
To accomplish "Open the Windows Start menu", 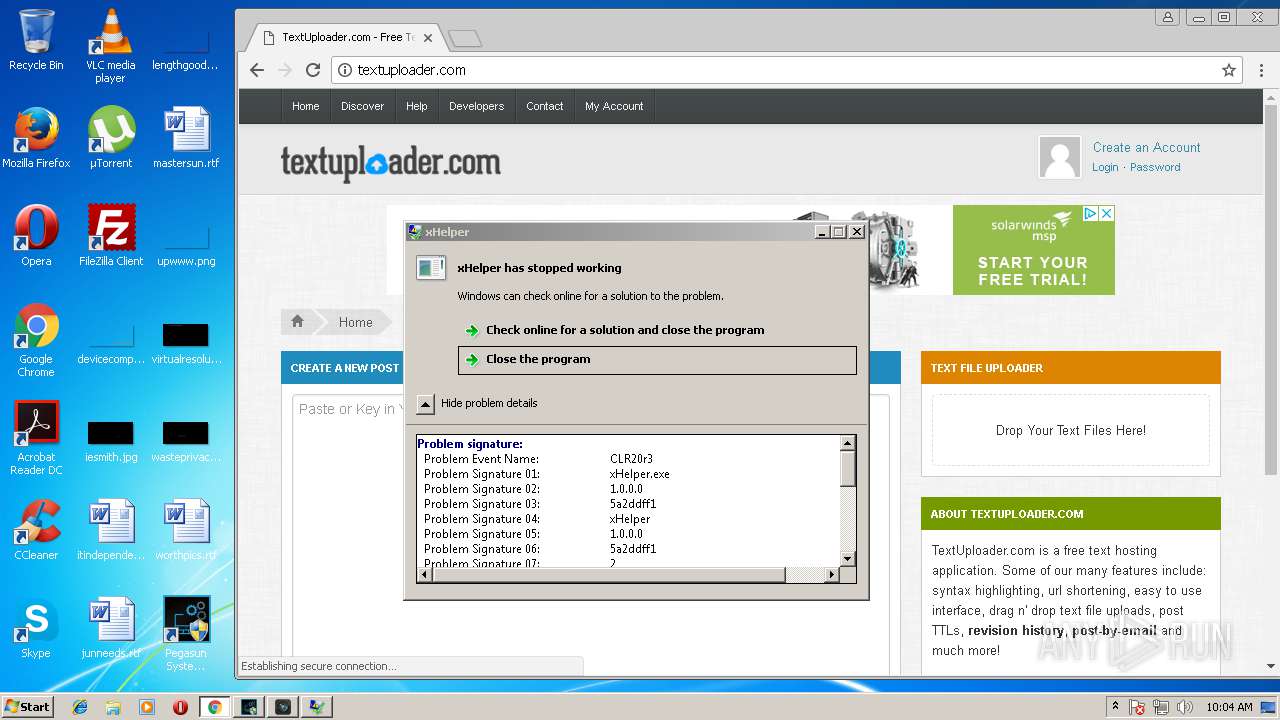I will coord(27,707).
